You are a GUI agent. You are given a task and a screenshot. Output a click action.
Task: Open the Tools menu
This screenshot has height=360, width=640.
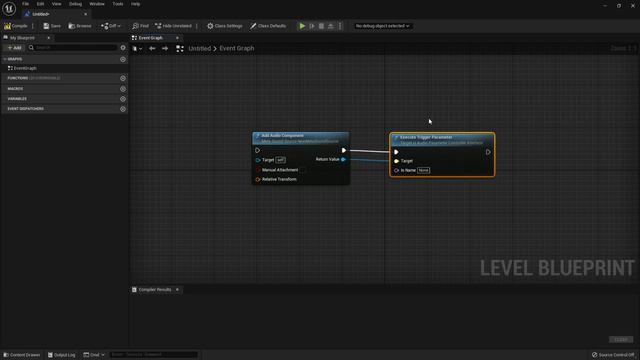point(118,4)
